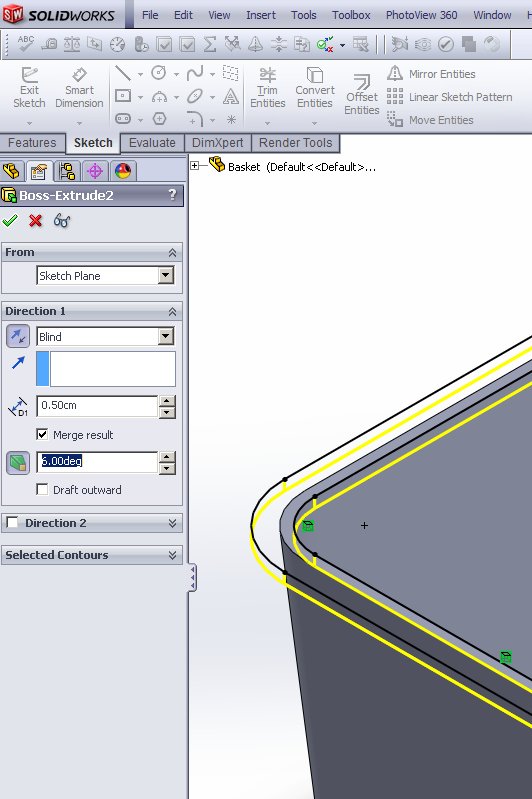Viewport: 532px width, 799px height.
Task: Select the Smart Dimension tool
Action: pos(79,88)
